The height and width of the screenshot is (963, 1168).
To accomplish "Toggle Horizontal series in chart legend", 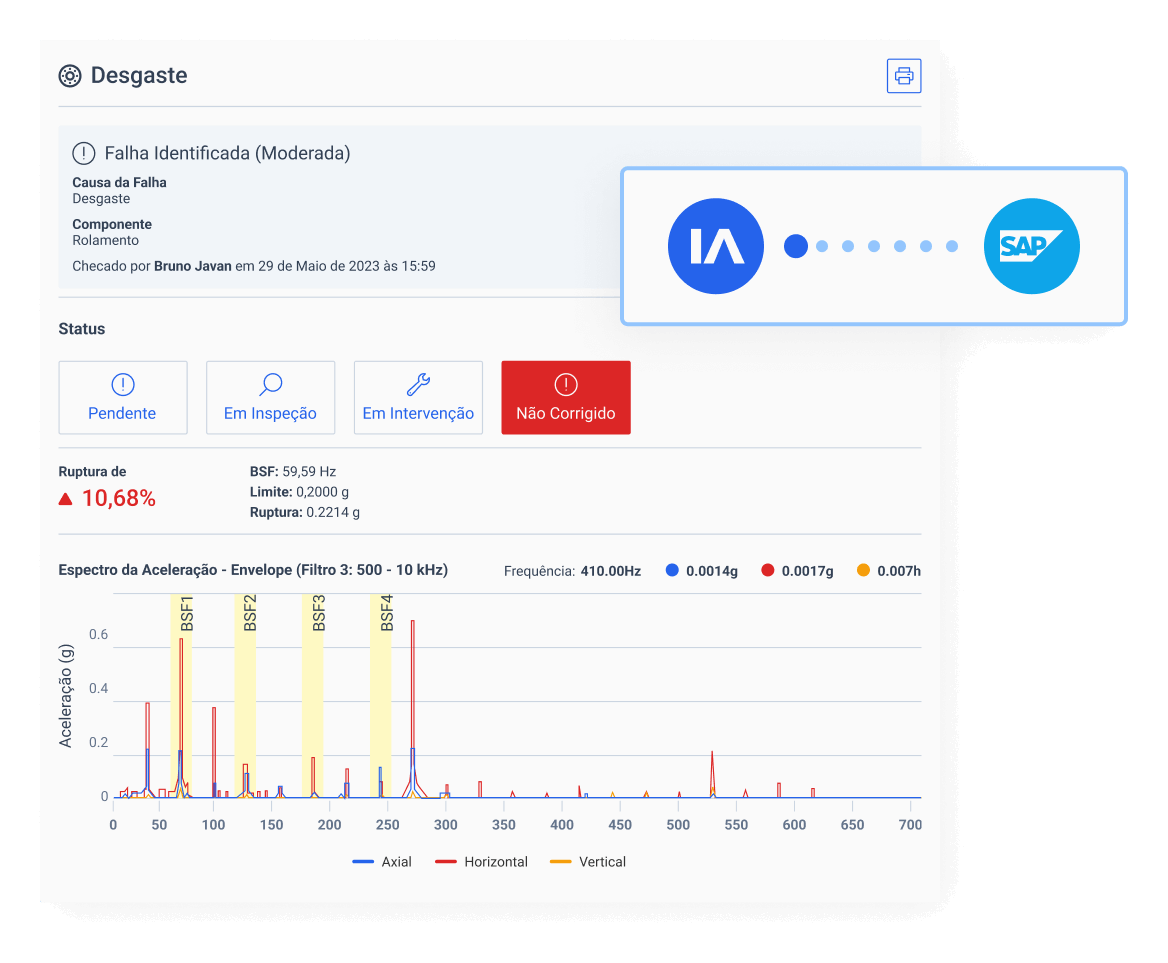I will 484,862.
